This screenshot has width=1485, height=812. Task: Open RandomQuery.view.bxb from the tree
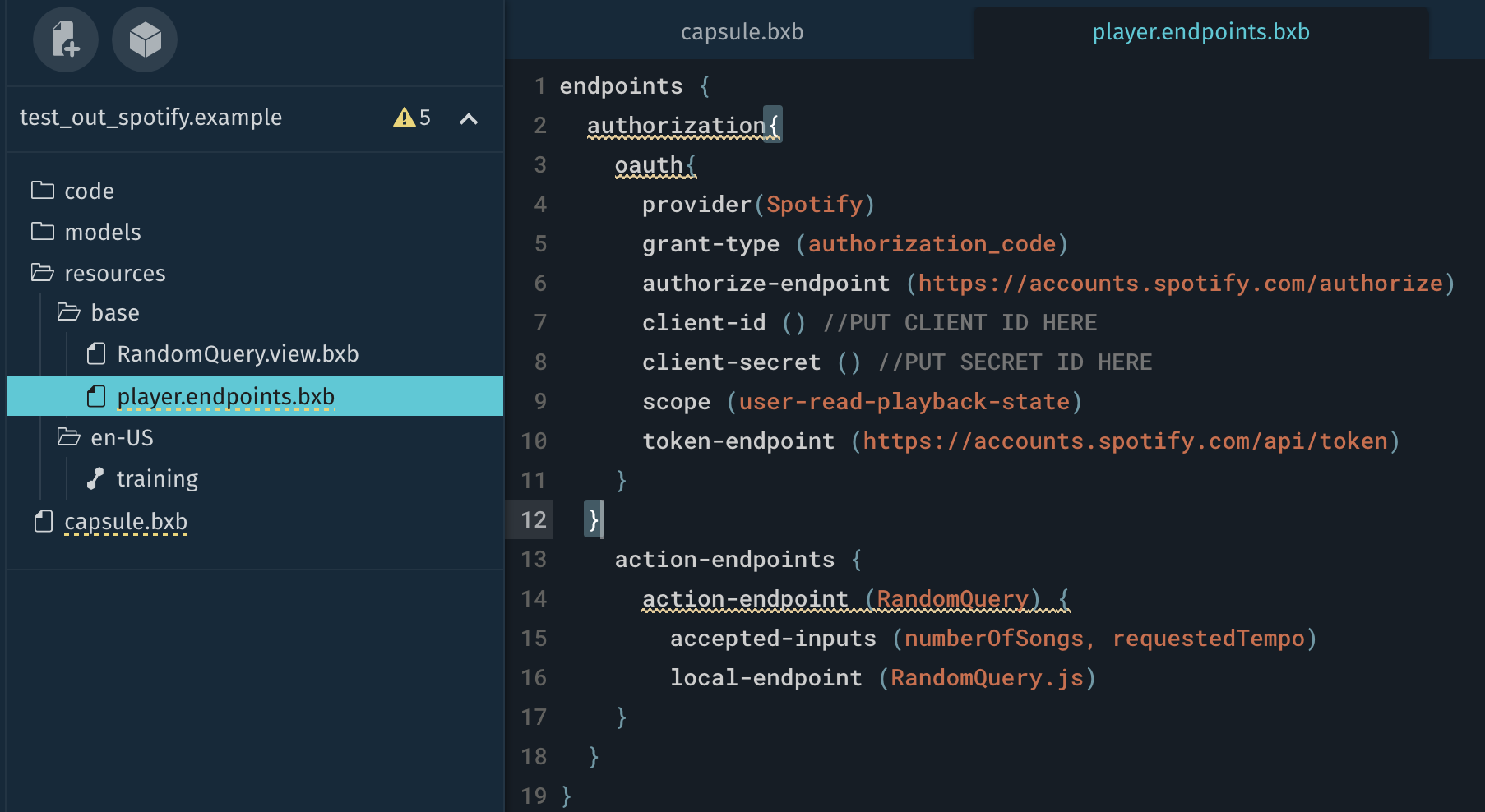(x=238, y=353)
